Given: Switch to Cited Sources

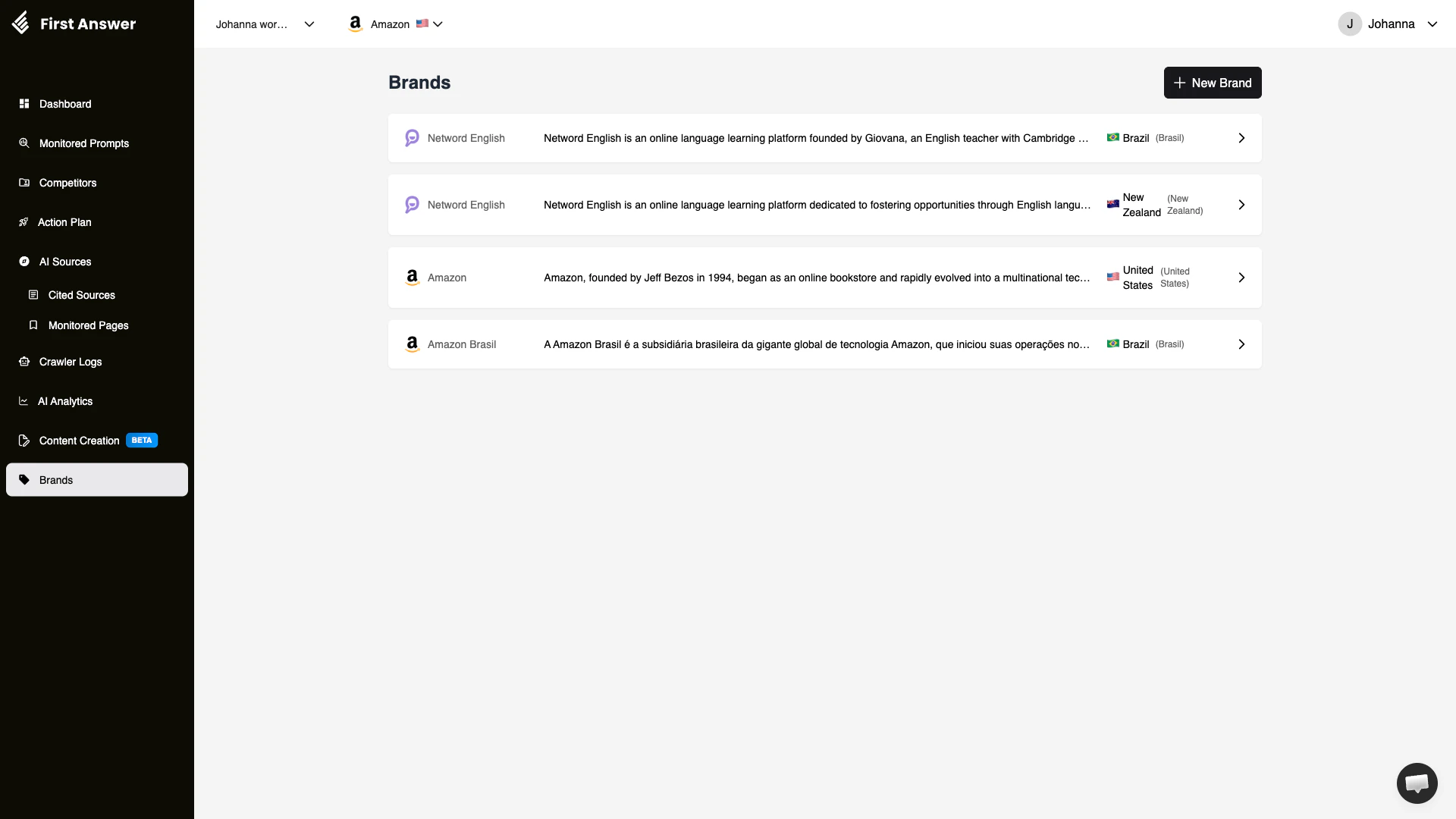Looking at the screenshot, I should click(x=81, y=295).
